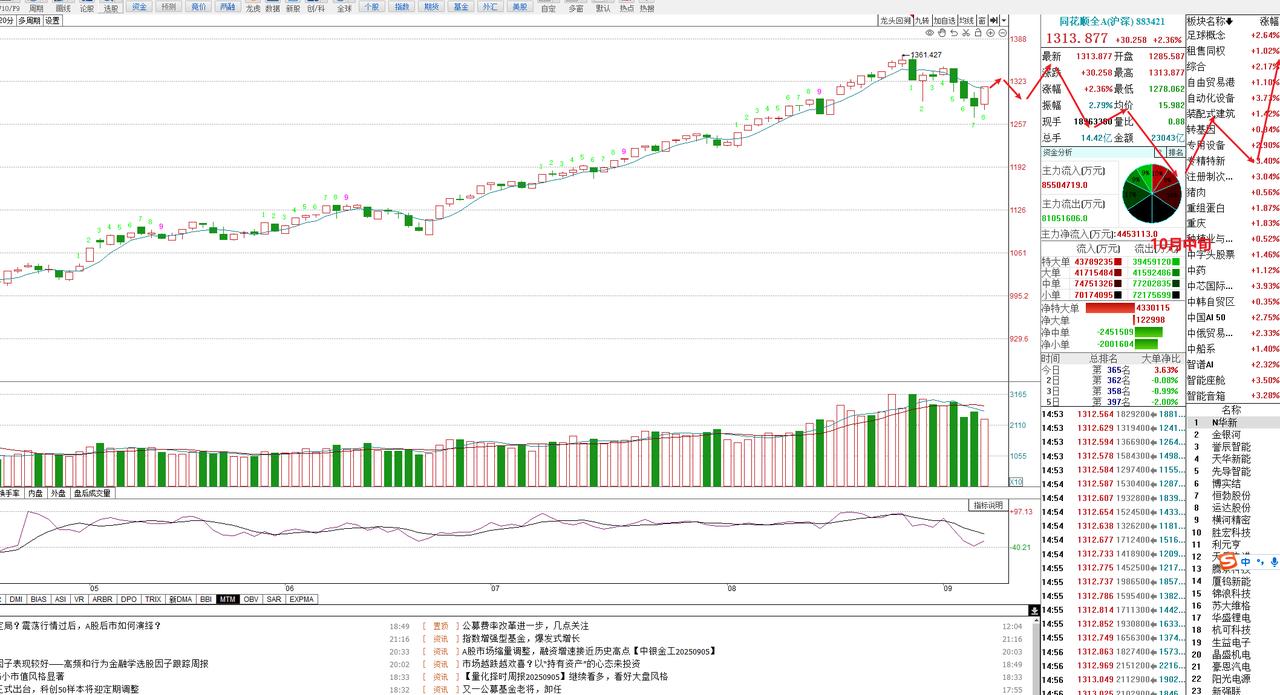This screenshot has width=1280, height=695.
Task: Select sector row 中国AI 50
Action: point(1232,317)
